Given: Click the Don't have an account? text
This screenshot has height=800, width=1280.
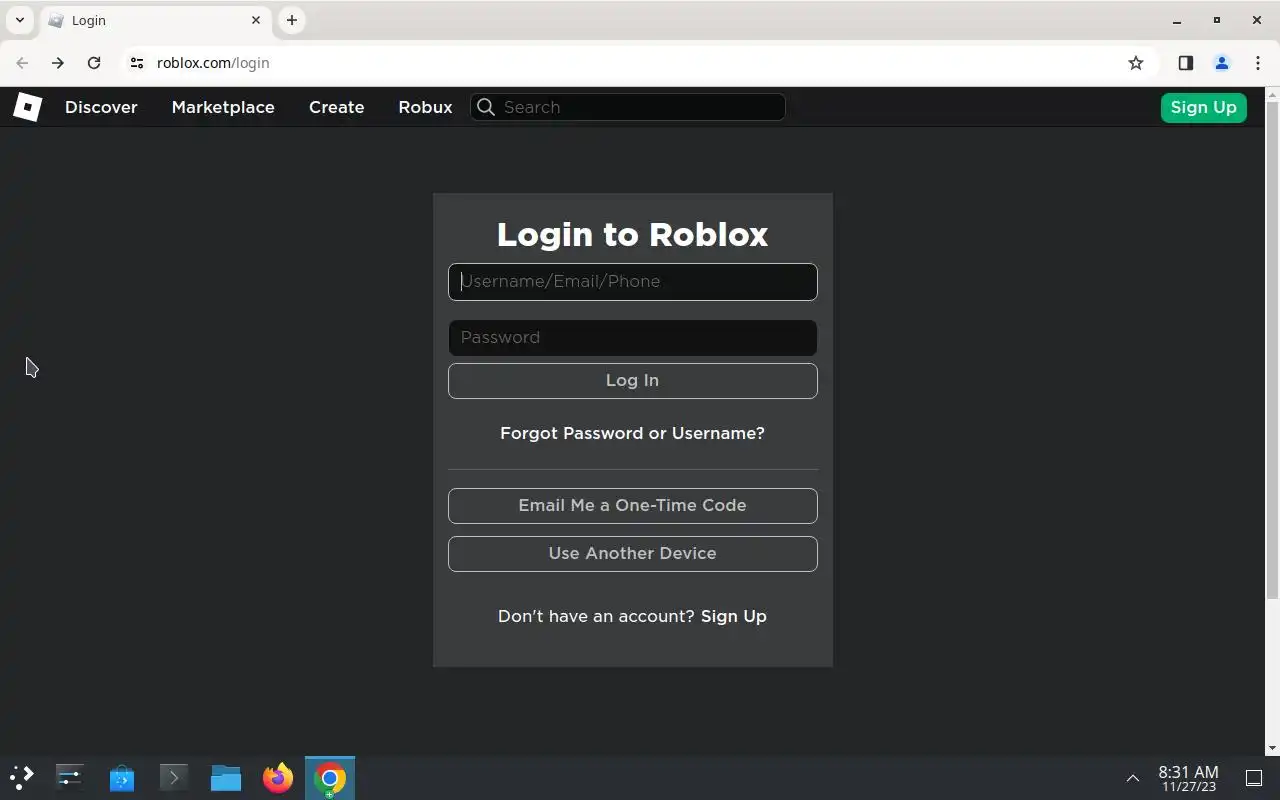Looking at the screenshot, I should pyautogui.click(x=596, y=616).
